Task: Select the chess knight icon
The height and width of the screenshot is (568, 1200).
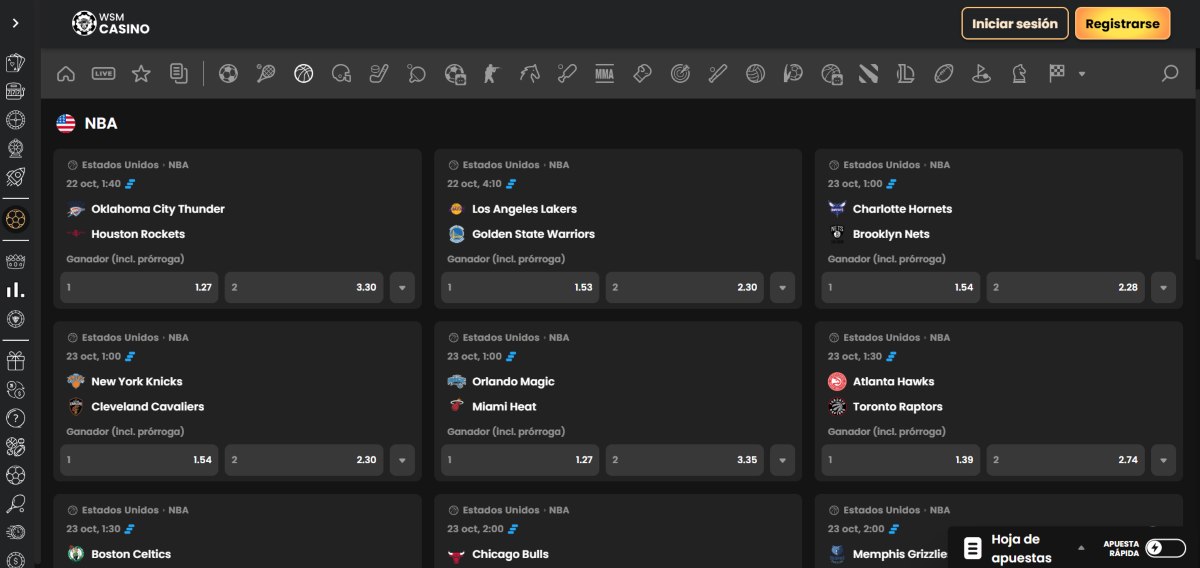Action: tap(1019, 73)
